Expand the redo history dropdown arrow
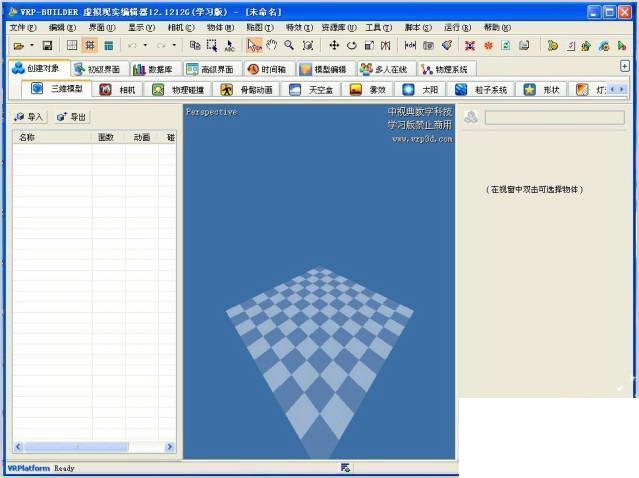 click(x=174, y=45)
